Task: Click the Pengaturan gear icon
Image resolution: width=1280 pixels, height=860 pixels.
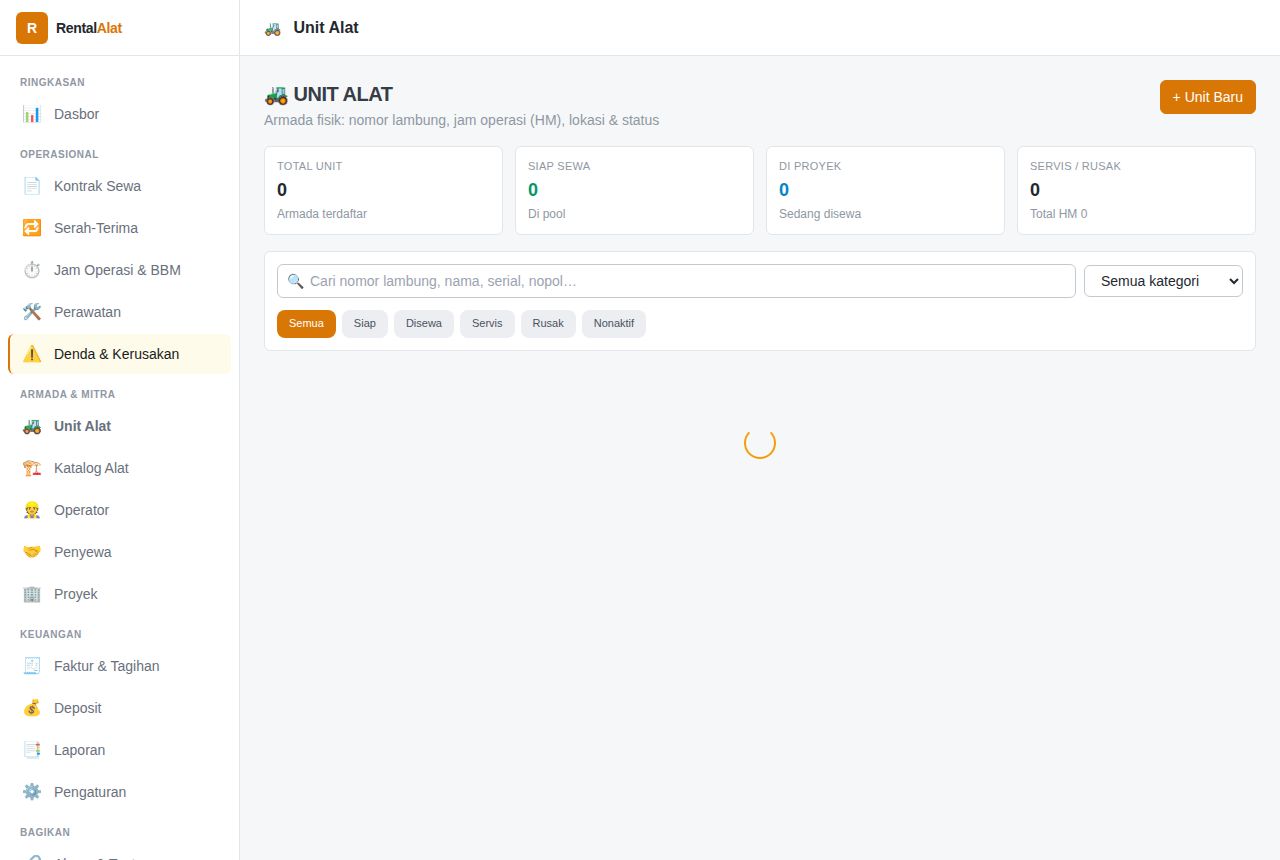Action: click(32, 792)
